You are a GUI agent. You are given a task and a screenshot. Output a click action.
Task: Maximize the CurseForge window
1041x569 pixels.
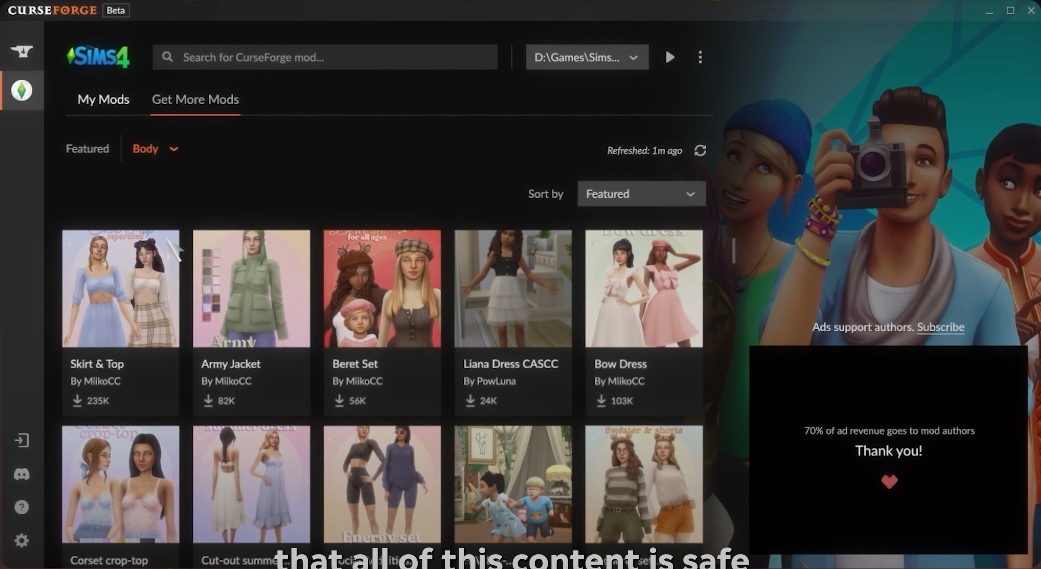click(x=1010, y=10)
